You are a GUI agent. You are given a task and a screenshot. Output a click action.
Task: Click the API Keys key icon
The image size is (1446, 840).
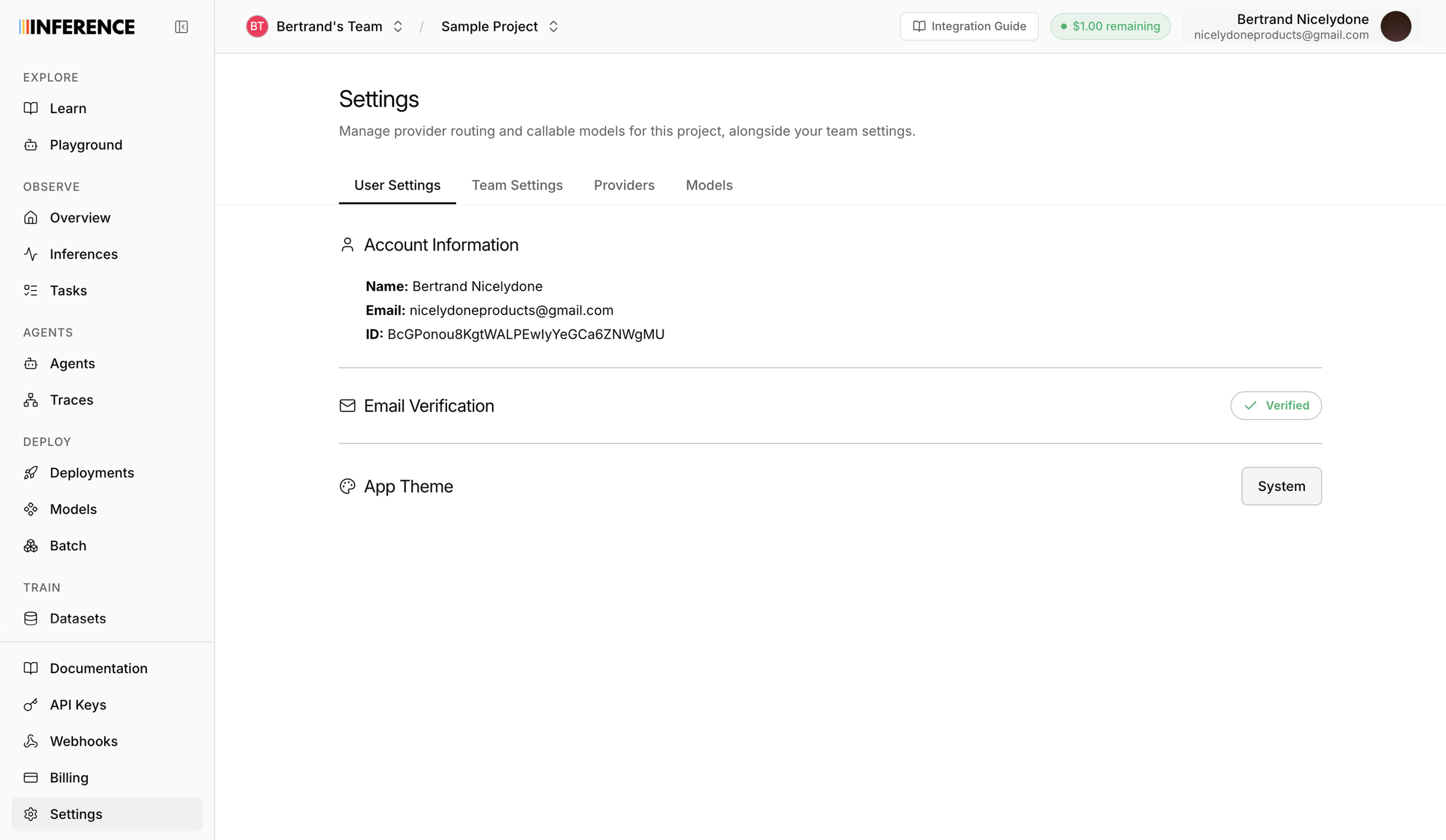pyautogui.click(x=31, y=705)
